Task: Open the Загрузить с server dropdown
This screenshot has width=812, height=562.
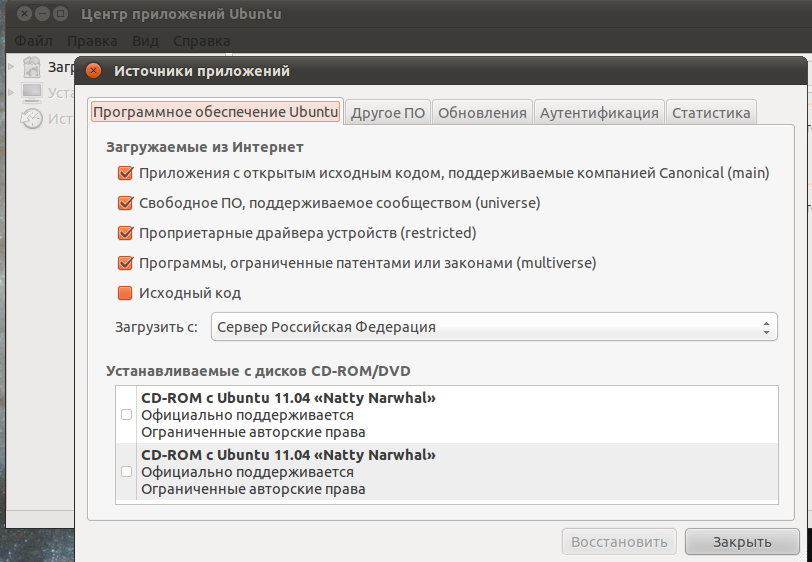Action: point(494,327)
